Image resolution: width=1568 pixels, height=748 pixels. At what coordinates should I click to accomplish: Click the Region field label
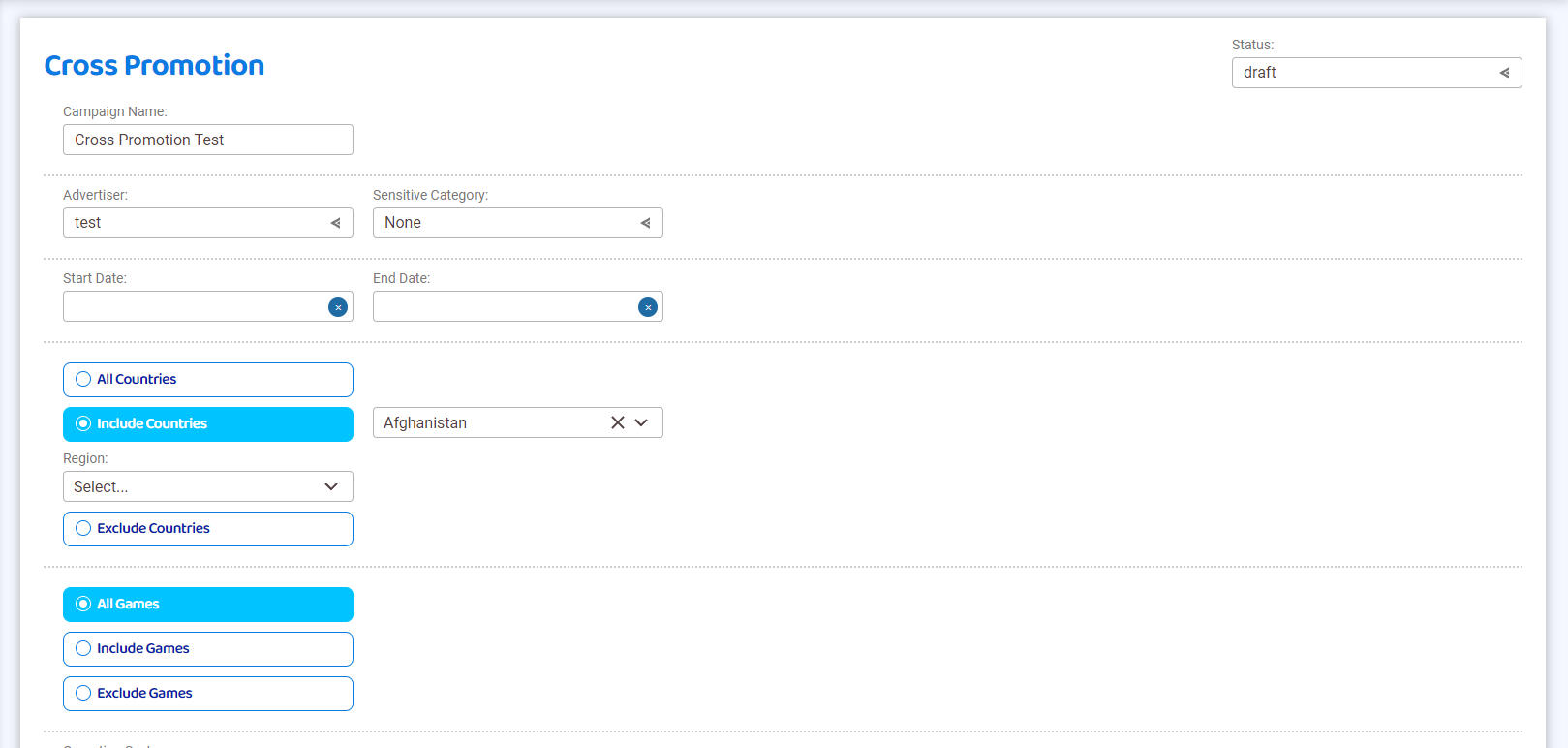pyautogui.click(x=85, y=458)
